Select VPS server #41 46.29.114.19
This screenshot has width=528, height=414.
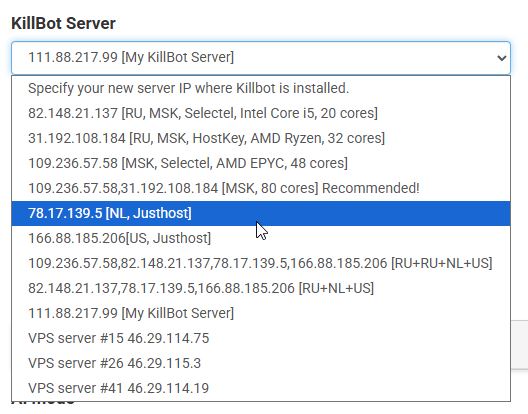[261, 388]
